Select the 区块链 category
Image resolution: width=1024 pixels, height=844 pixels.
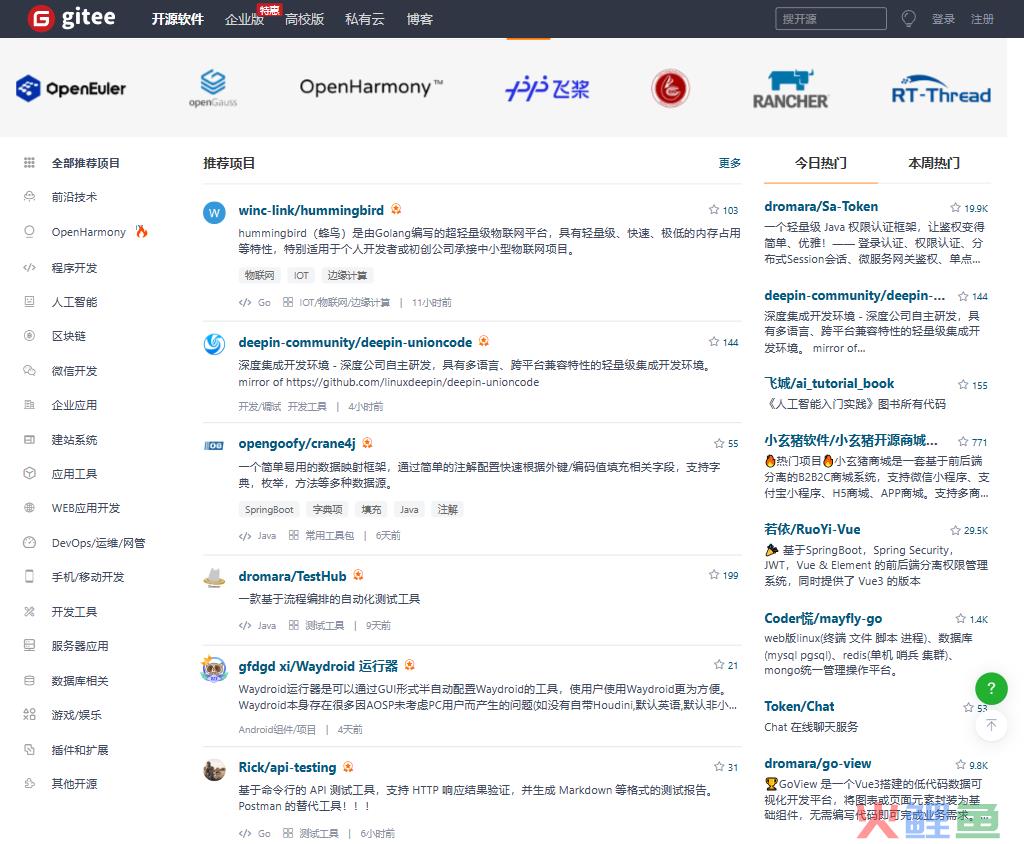(x=69, y=336)
